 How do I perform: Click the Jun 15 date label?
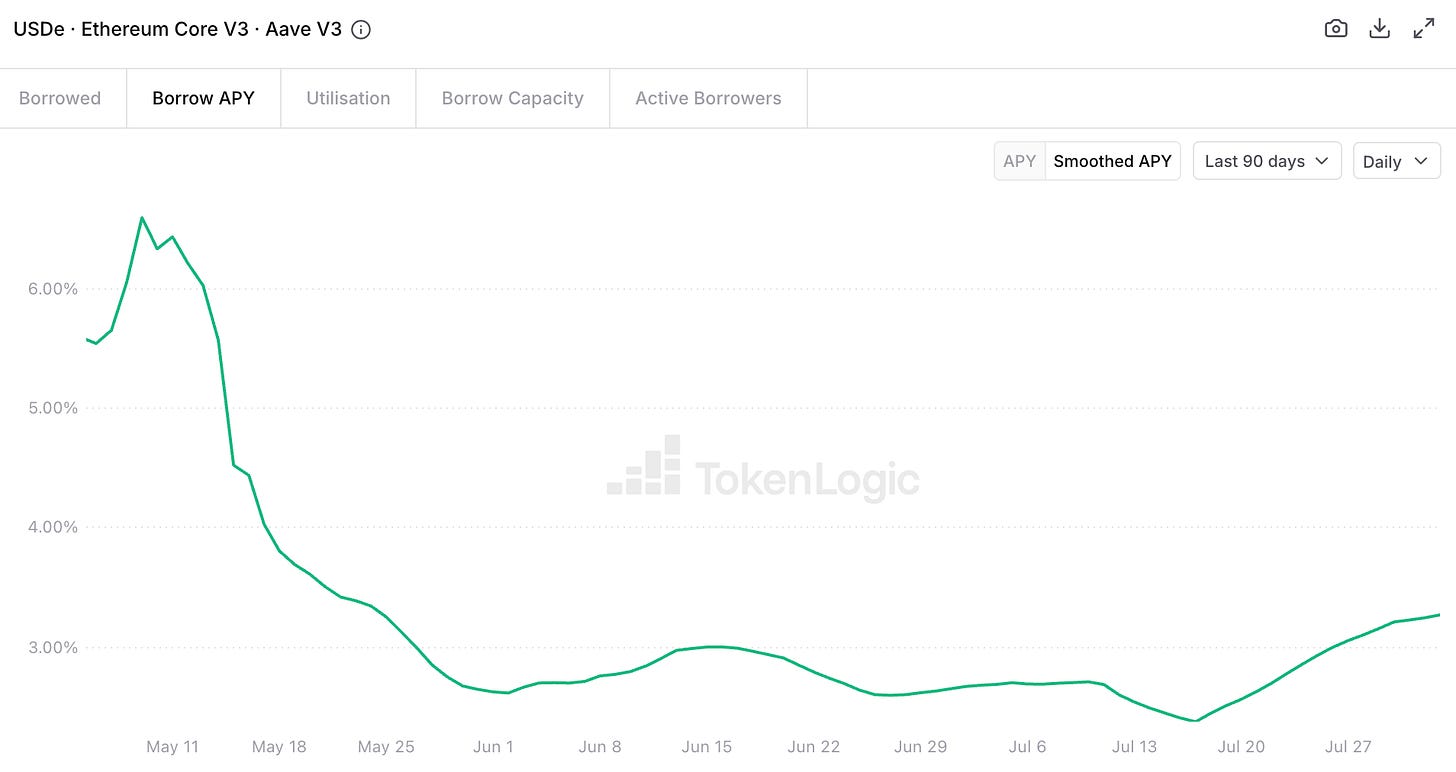pos(707,746)
